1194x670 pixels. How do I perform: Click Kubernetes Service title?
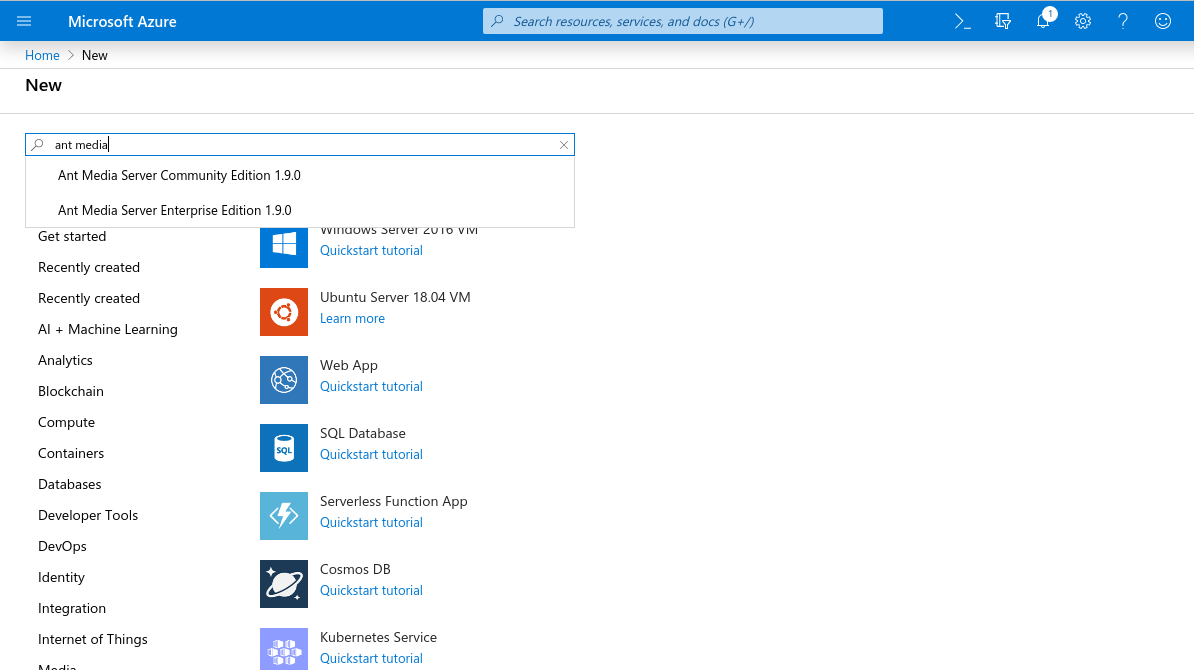point(378,637)
